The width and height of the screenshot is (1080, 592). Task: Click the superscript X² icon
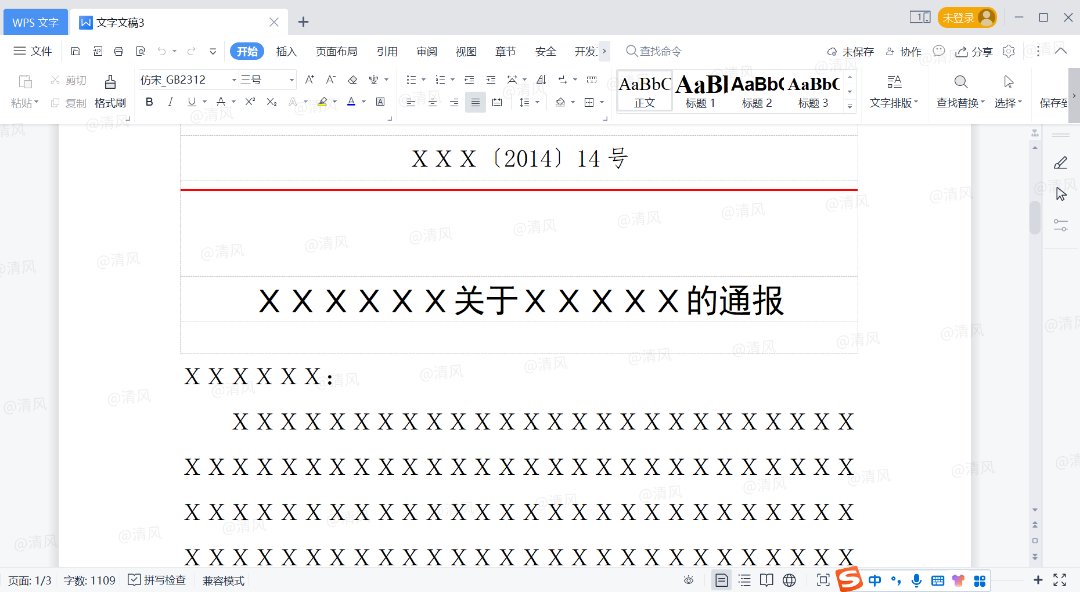point(250,102)
